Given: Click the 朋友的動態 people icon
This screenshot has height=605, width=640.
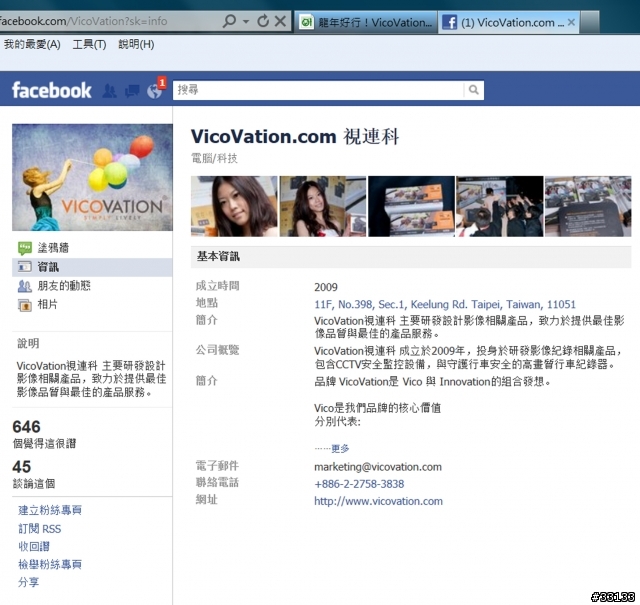Looking at the screenshot, I should [24, 286].
